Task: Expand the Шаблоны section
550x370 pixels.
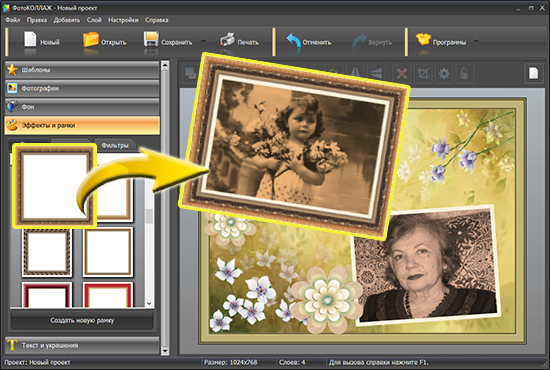Action: pos(82,70)
